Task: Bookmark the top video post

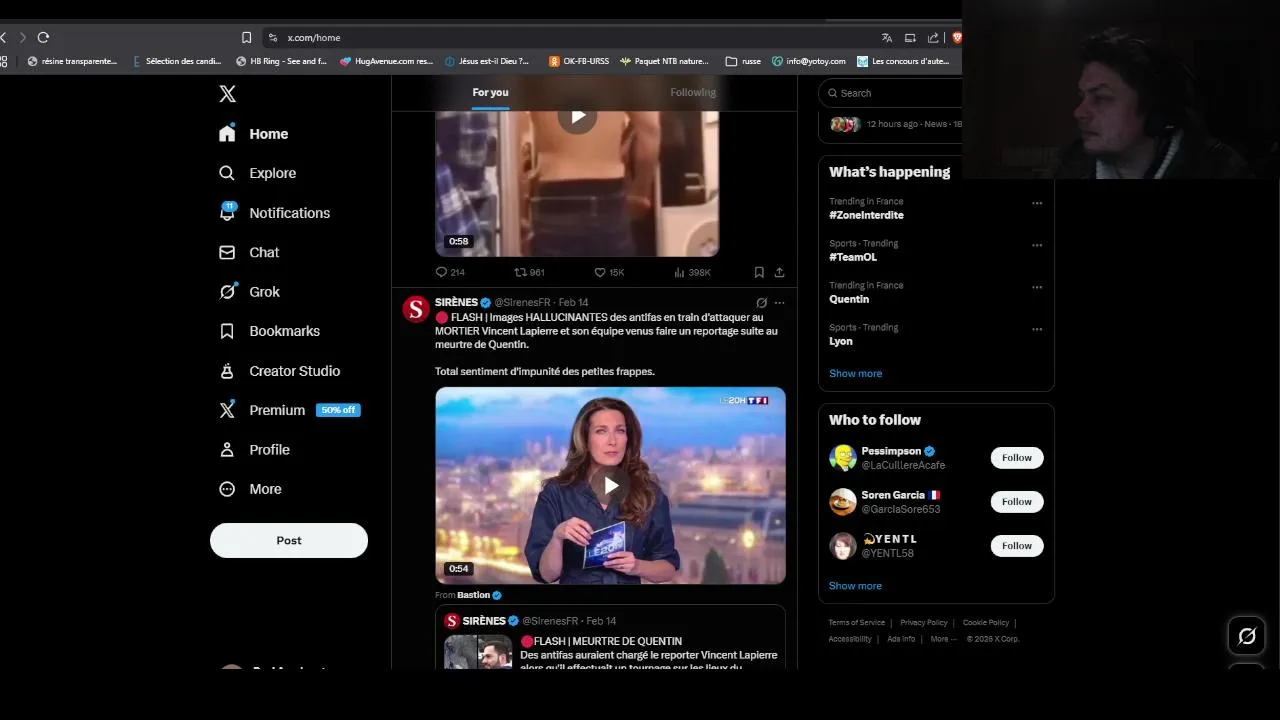Action: click(x=759, y=272)
